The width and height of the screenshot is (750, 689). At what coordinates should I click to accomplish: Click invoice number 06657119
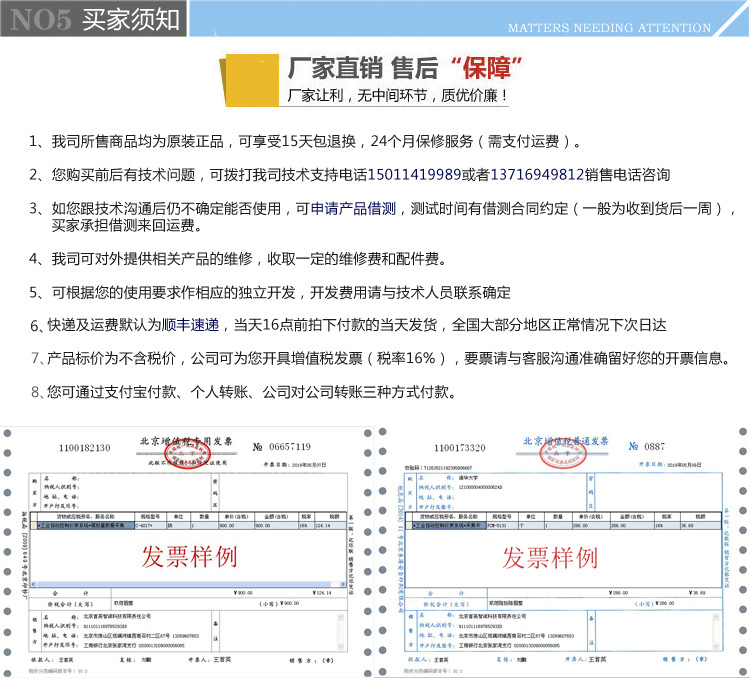pyautogui.click(x=290, y=447)
